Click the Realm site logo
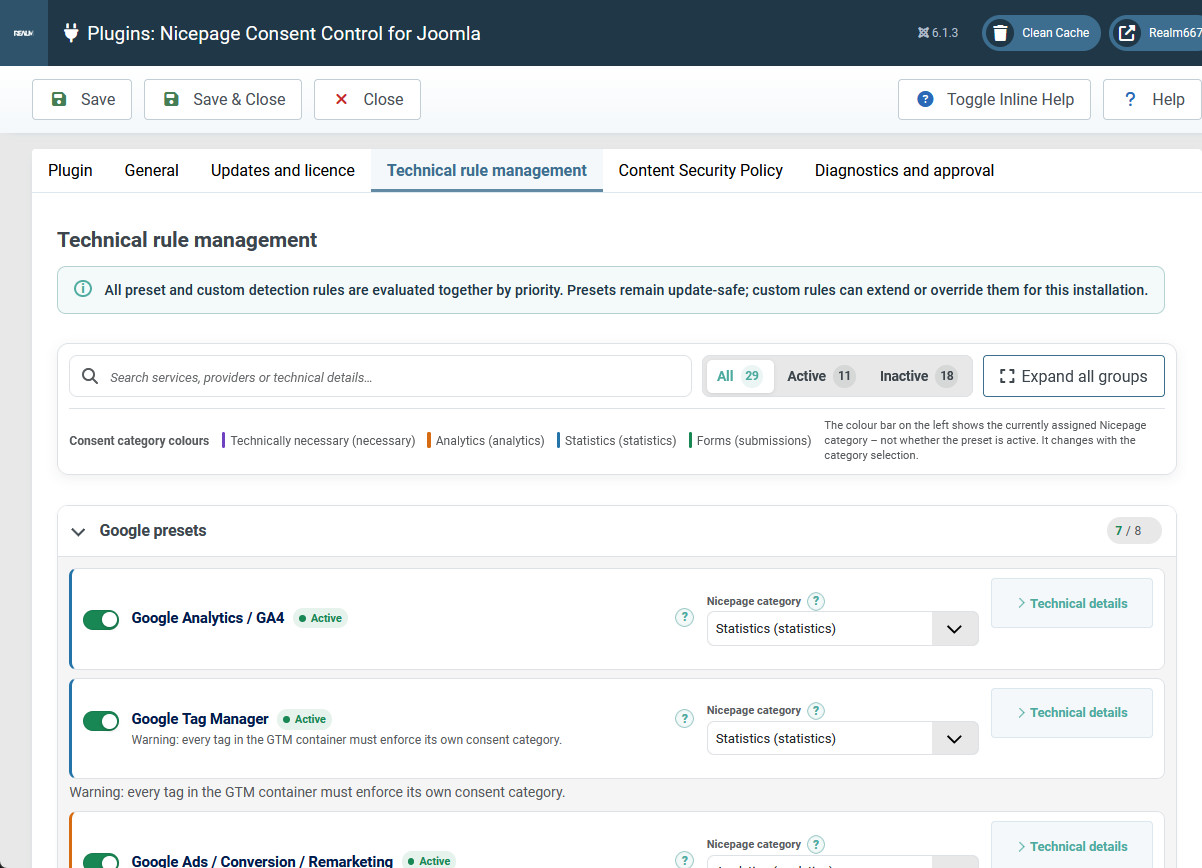The width and height of the screenshot is (1202, 868). (x=23, y=33)
